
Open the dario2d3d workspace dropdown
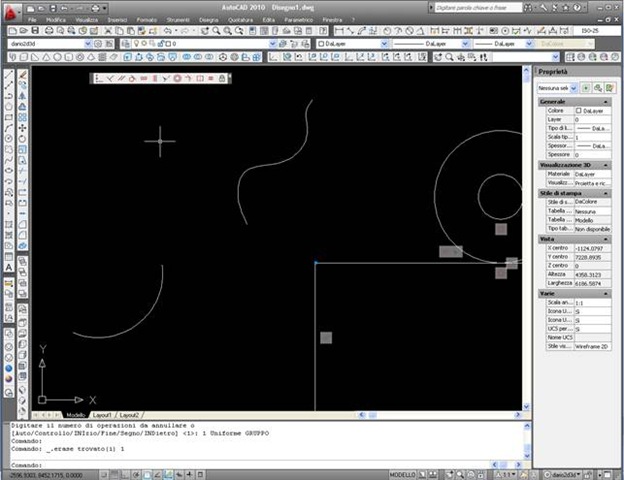(88, 44)
